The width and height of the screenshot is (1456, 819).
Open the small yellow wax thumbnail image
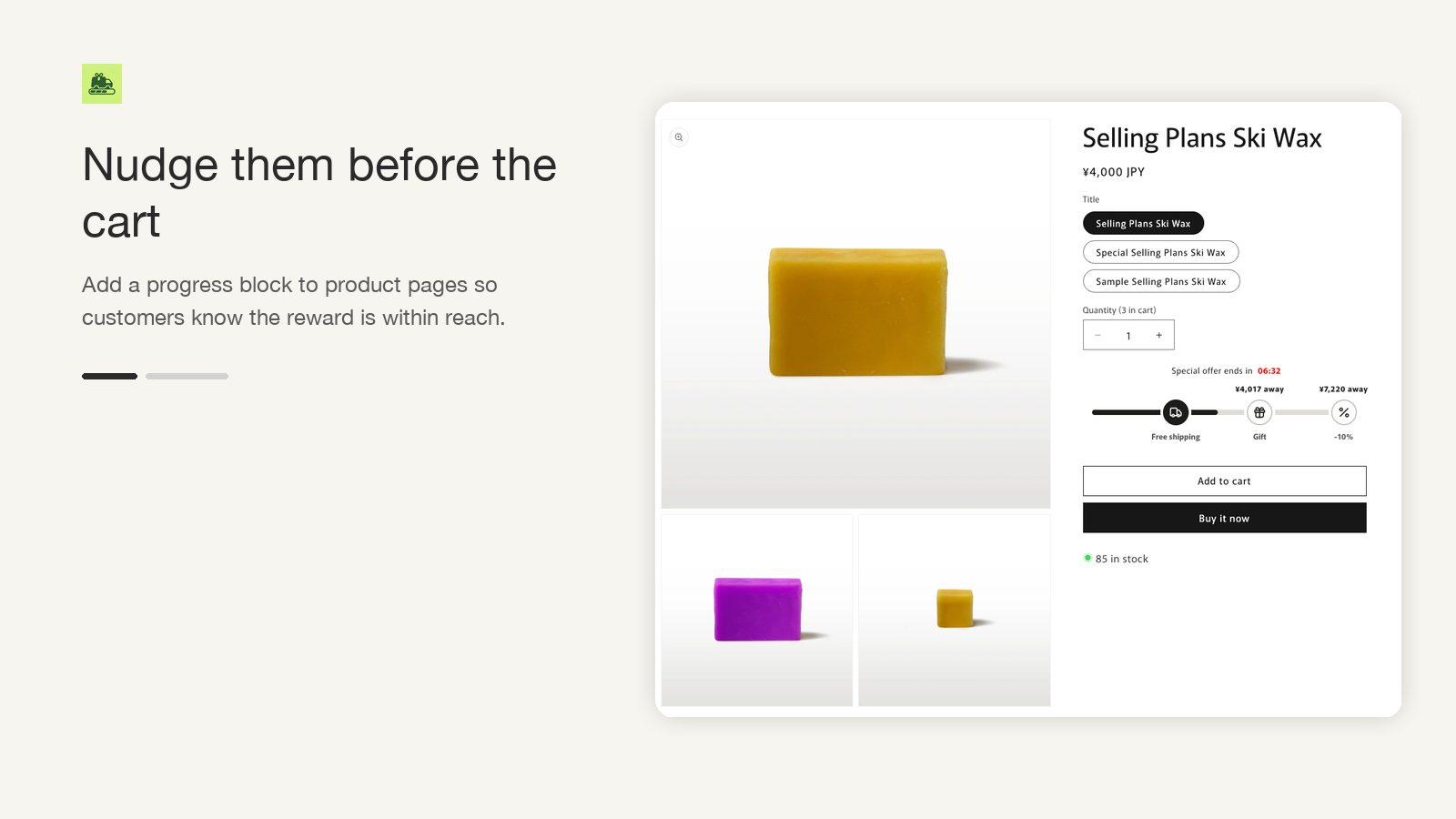955,611
